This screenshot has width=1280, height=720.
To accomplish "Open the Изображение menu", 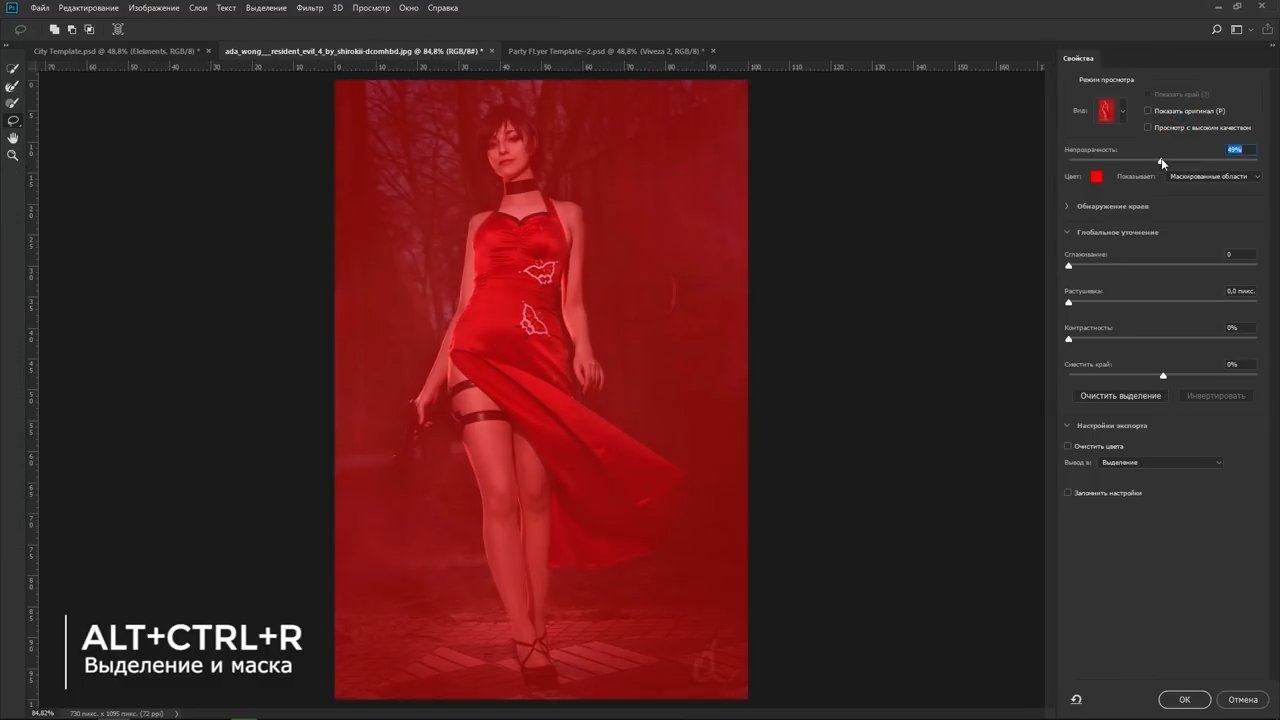I will (x=154, y=8).
